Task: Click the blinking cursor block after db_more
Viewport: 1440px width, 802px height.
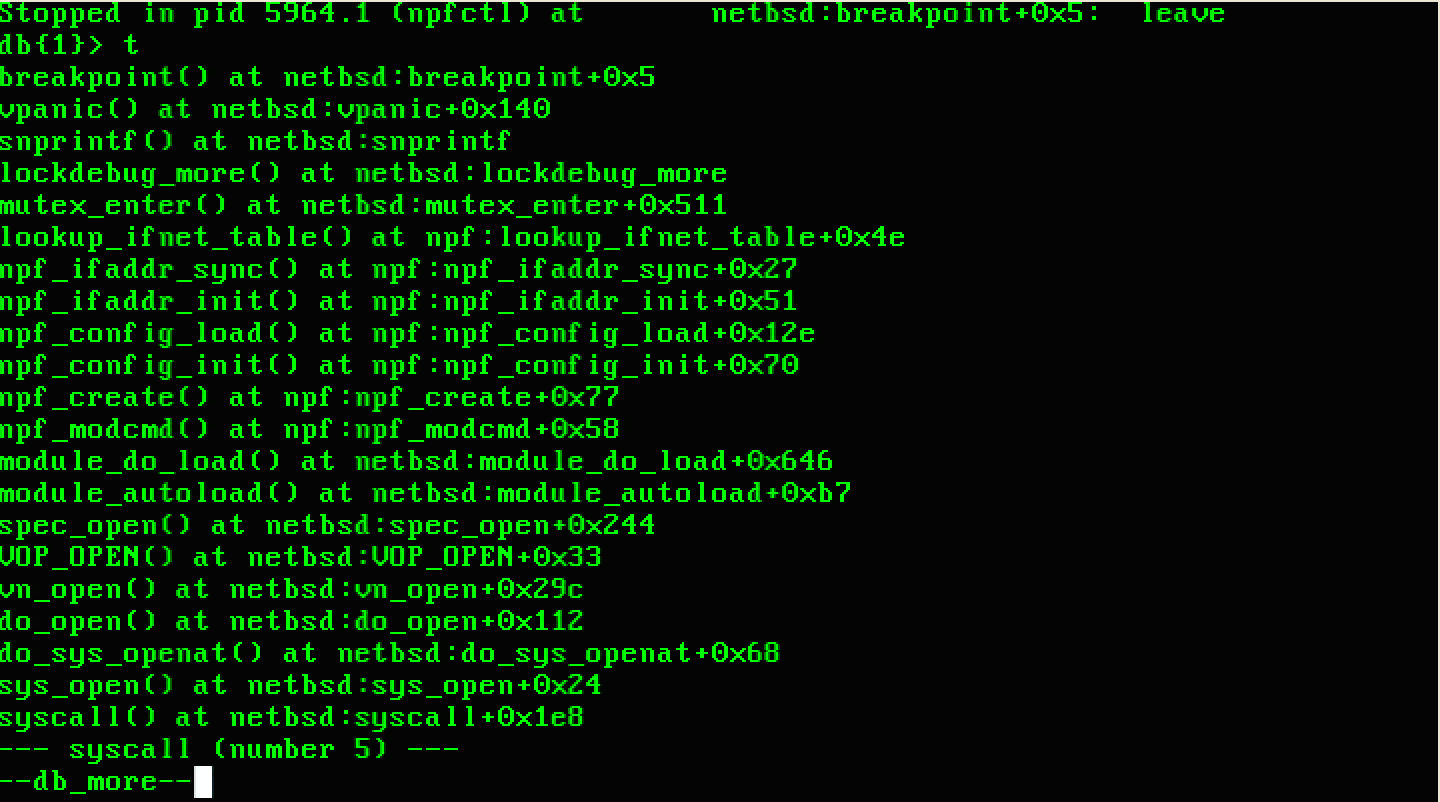Action: coord(203,782)
